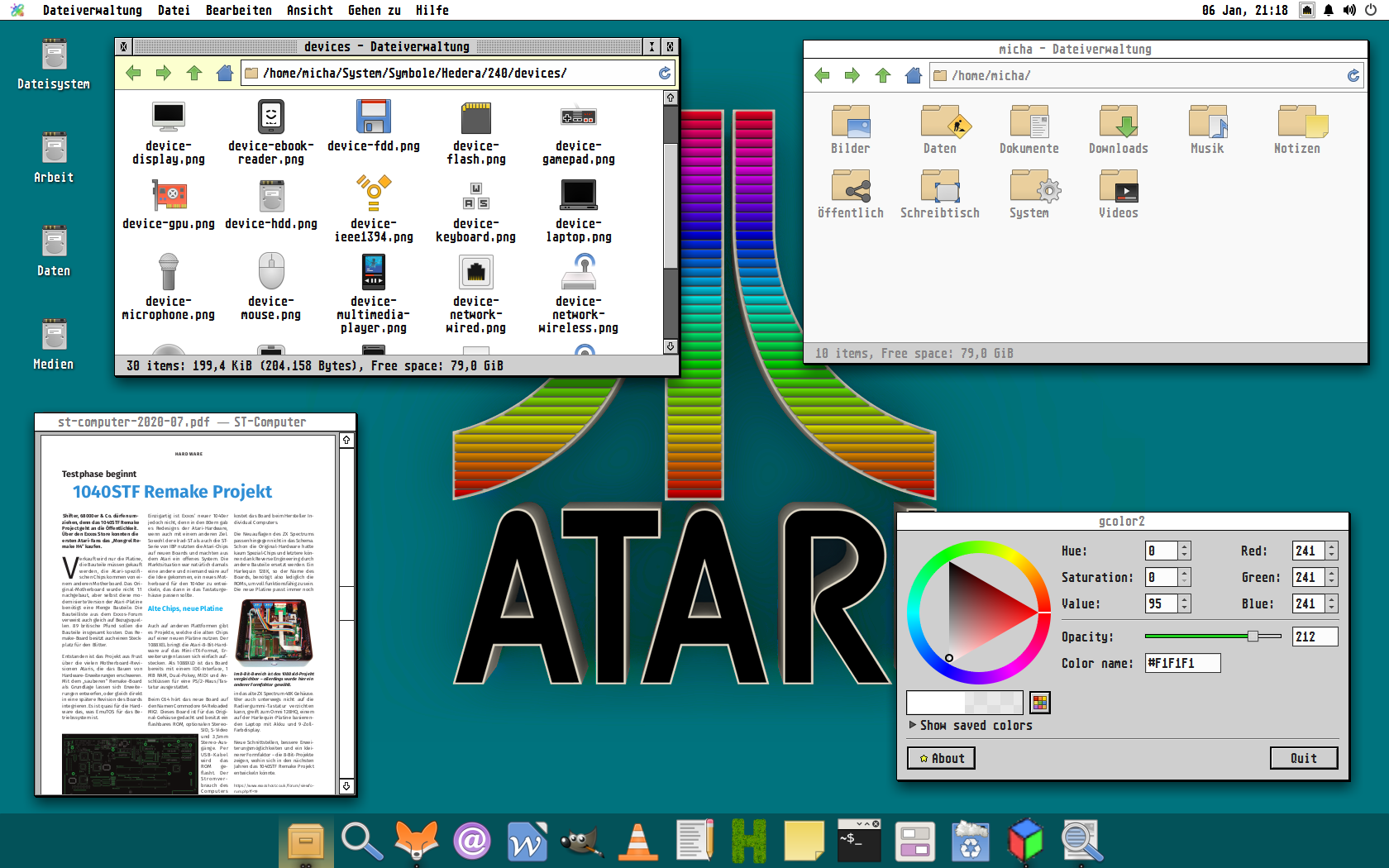Open the Dateisystem desktop drive
1389x868 pixels.
[54, 64]
